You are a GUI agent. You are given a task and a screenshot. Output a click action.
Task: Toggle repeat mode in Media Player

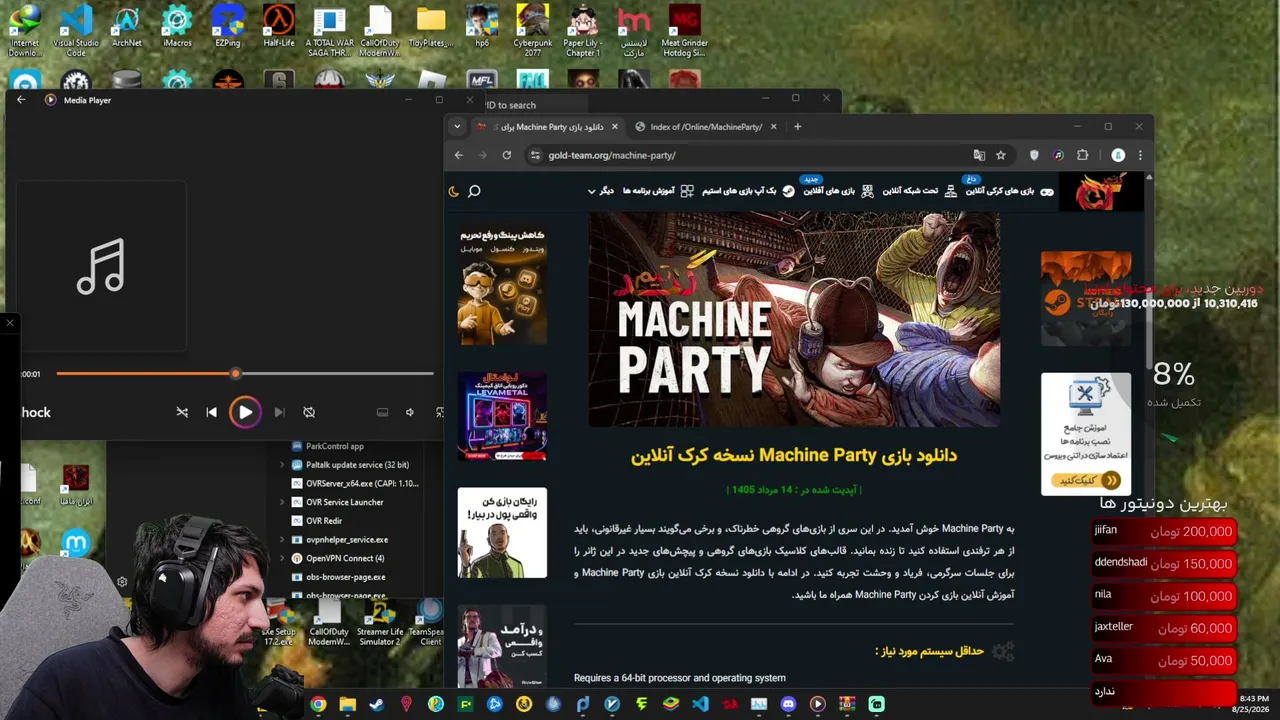click(x=309, y=412)
